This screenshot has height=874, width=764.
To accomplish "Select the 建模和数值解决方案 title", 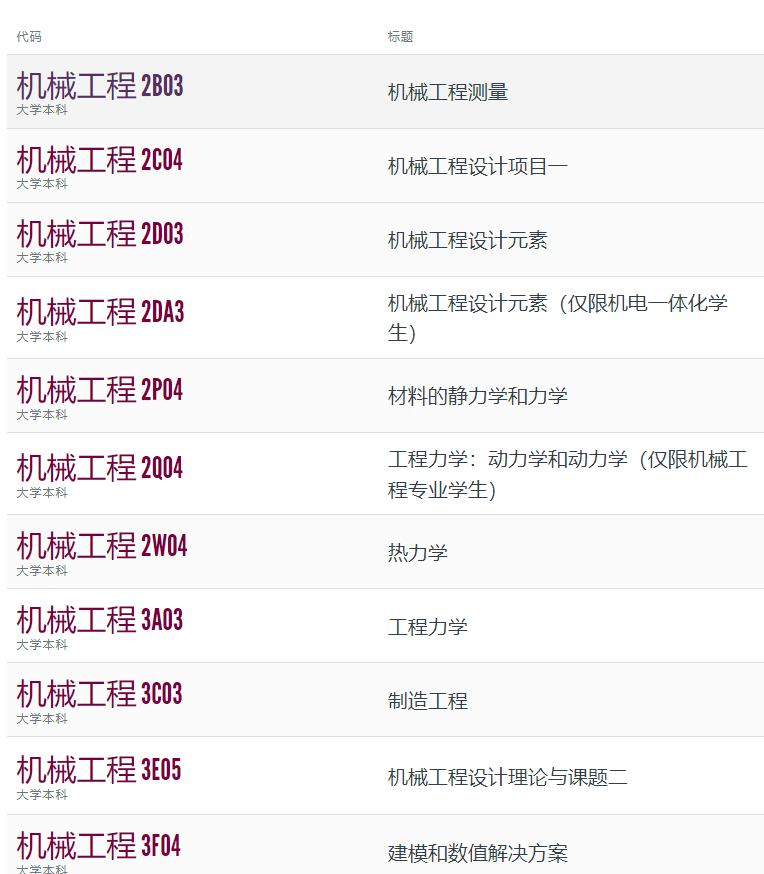I will pyautogui.click(x=478, y=854).
